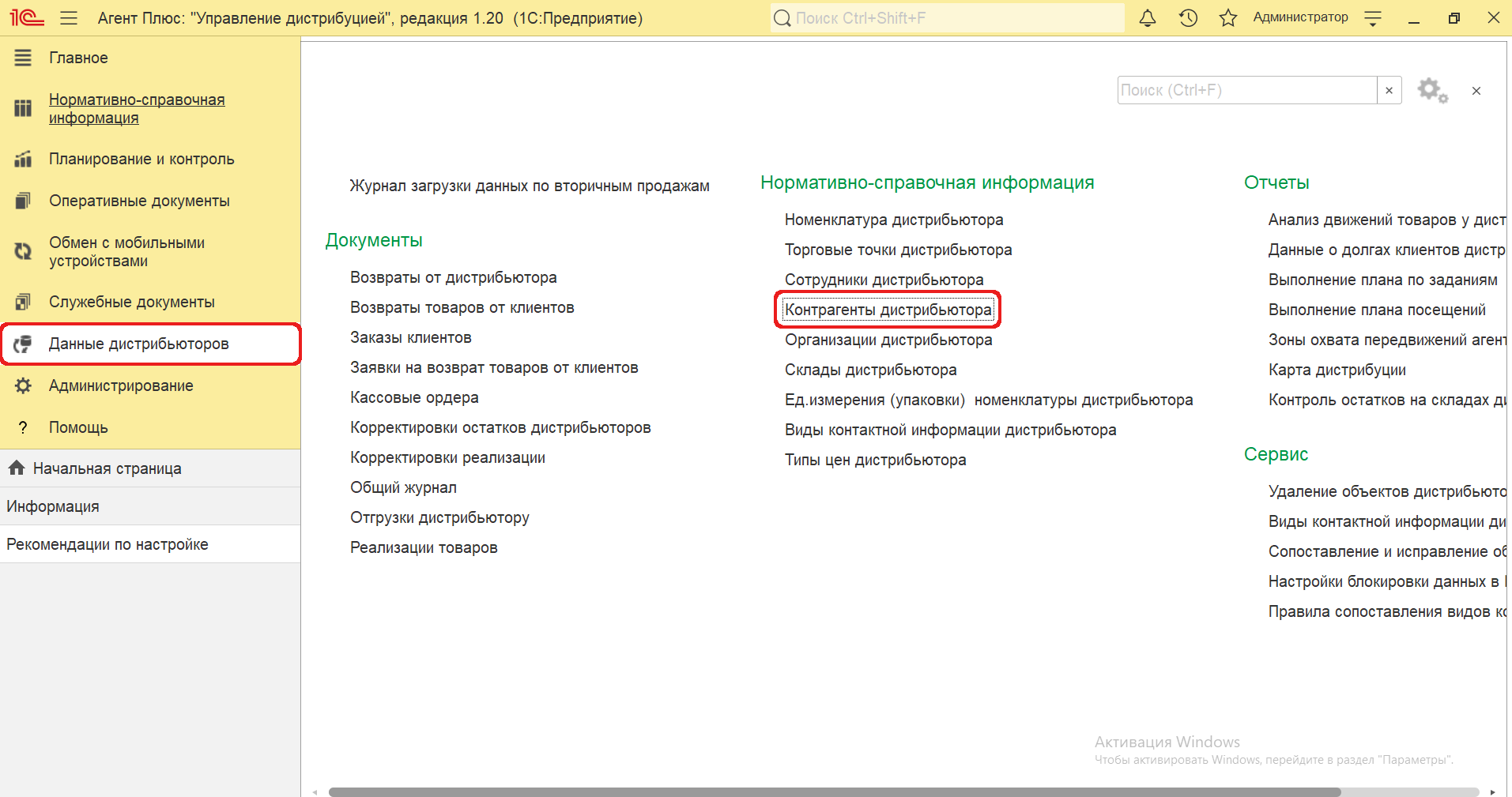Open Склады дистрибьютора
This screenshot has width=1512, height=797.
[870, 370]
